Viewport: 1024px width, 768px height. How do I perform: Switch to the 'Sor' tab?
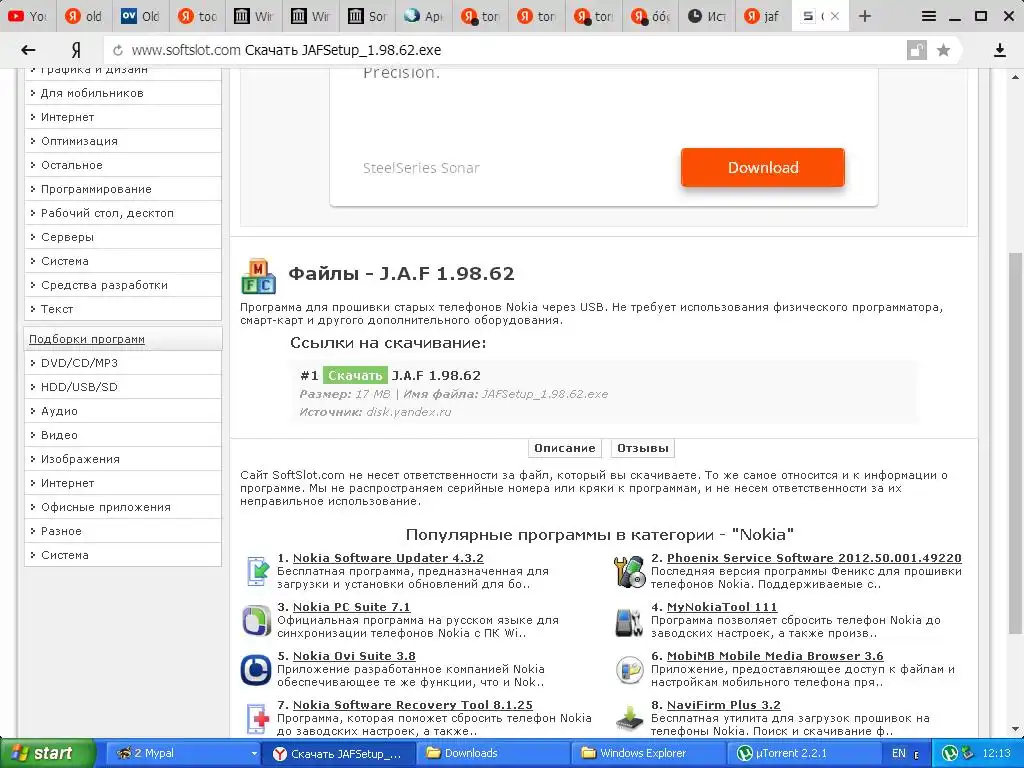pos(367,16)
